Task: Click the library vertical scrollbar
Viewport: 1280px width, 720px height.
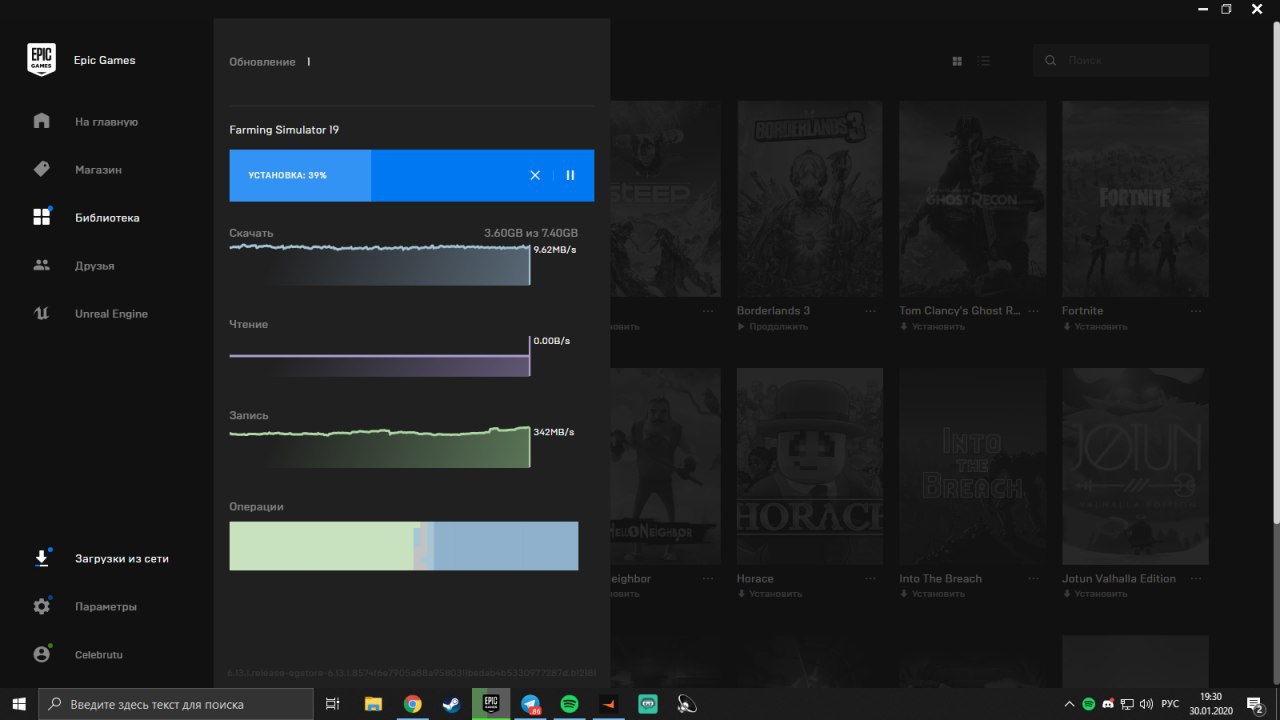Action: pos(1275,272)
